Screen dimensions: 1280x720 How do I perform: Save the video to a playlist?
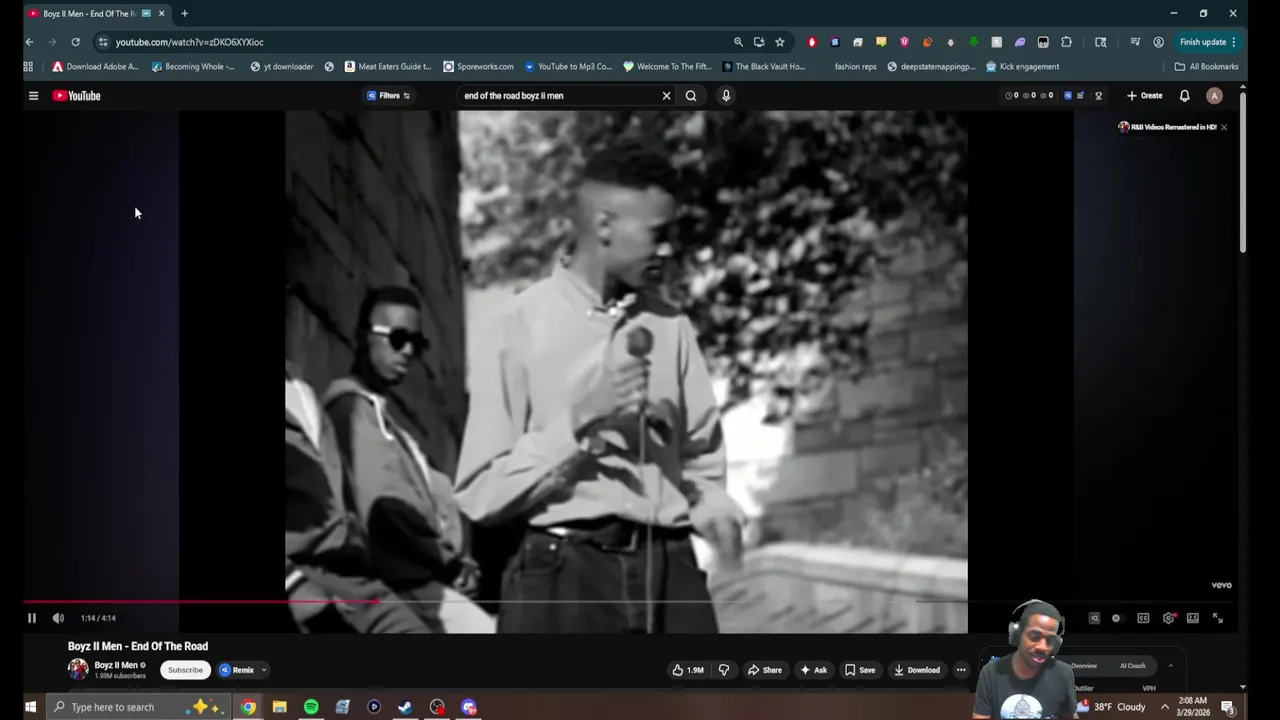860,670
